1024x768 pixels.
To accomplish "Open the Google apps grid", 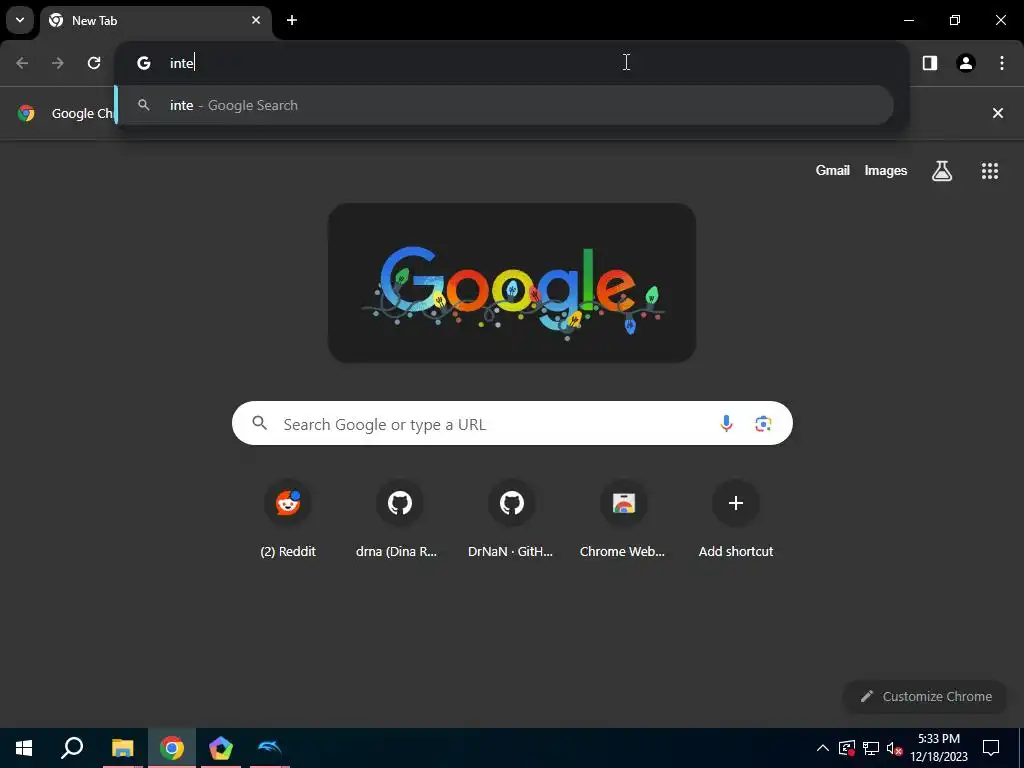I will [x=990, y=170].
